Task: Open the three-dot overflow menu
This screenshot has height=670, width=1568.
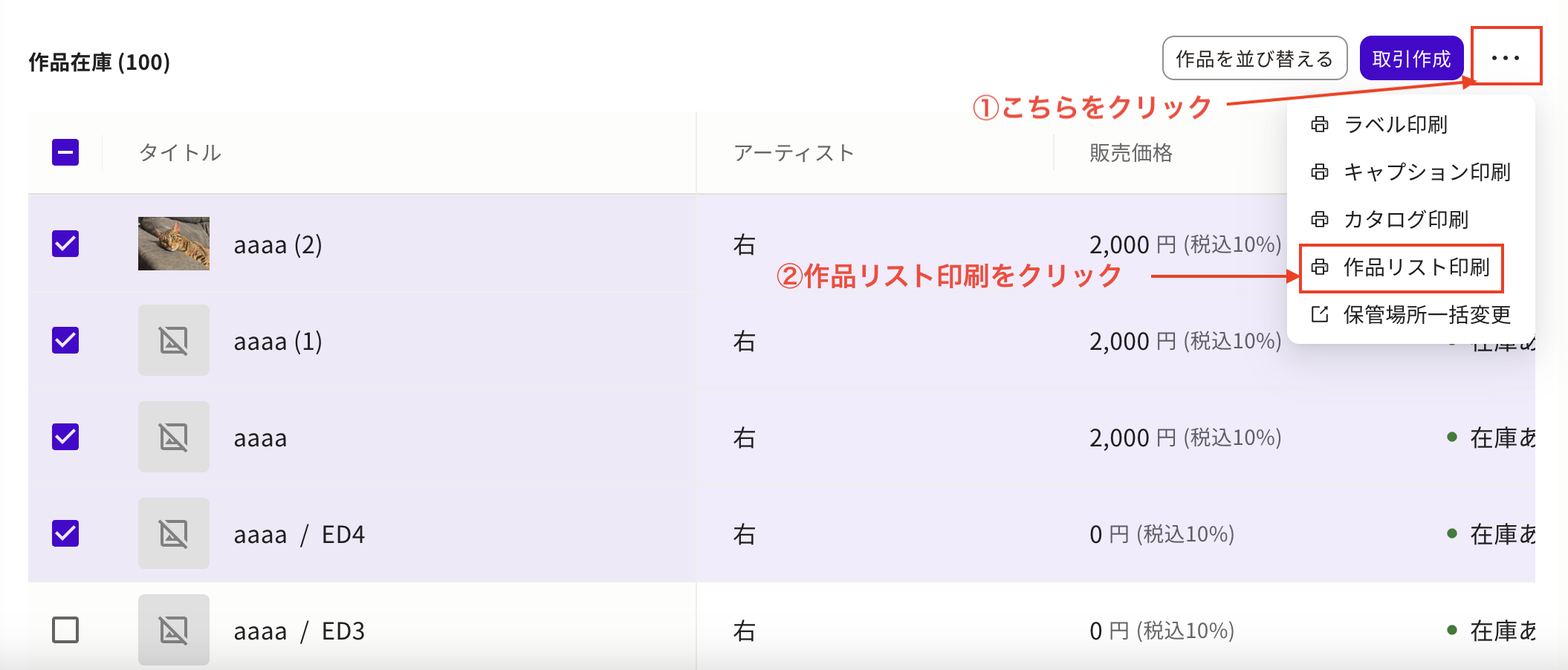Action: [1506, 59]
